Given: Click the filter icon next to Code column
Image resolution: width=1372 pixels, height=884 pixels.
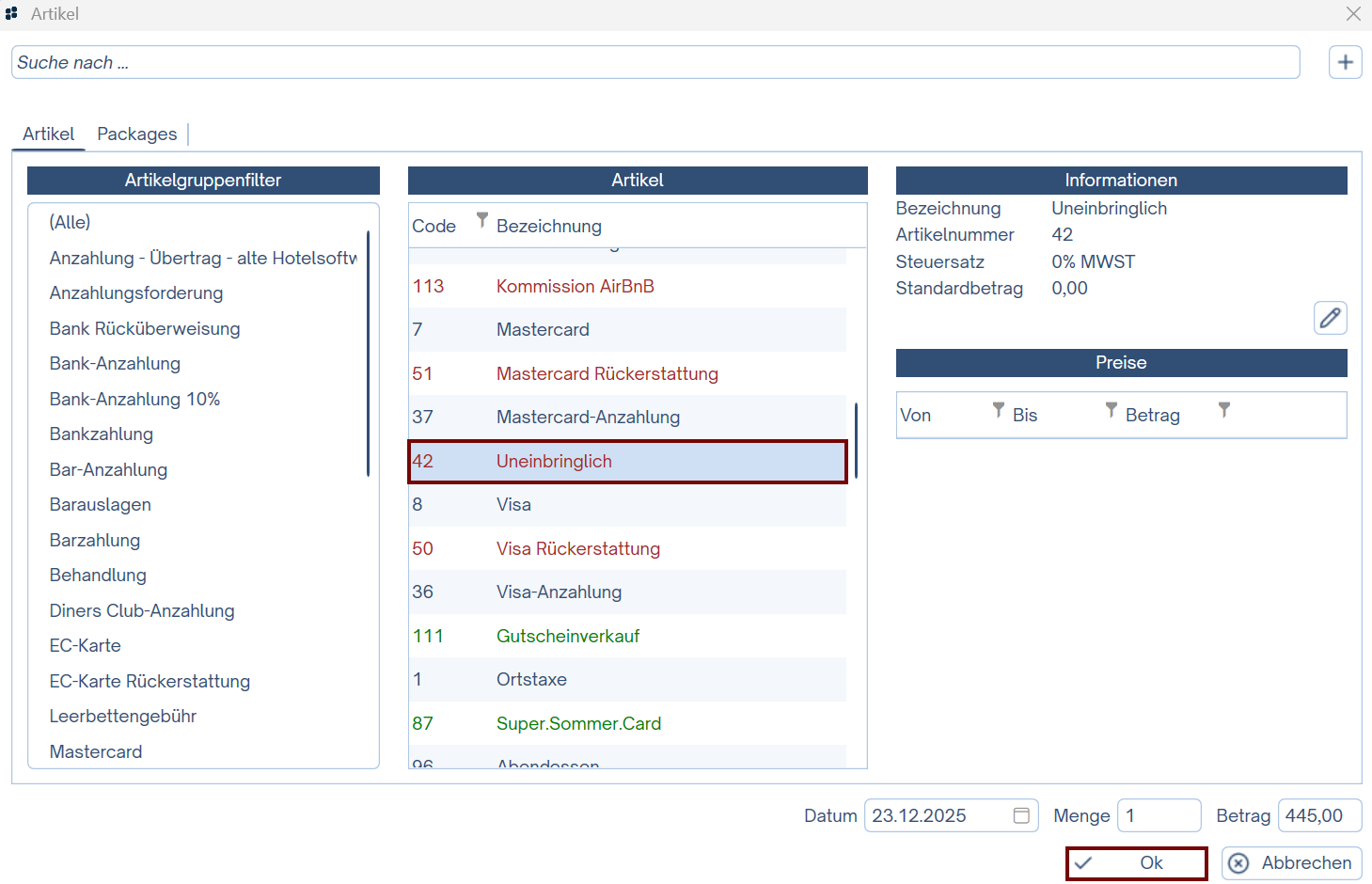Looking at the screenshot, I should tap(481, 220).
